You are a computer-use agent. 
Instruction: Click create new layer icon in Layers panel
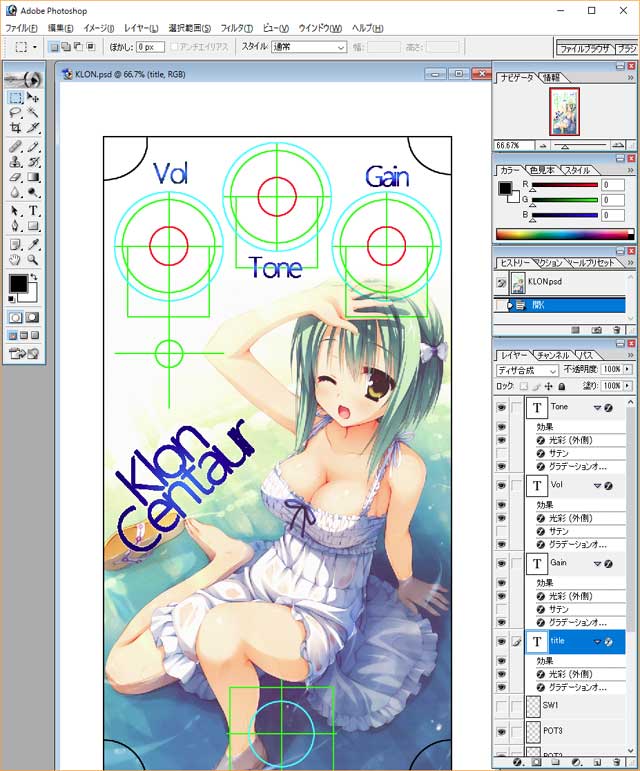597,762
